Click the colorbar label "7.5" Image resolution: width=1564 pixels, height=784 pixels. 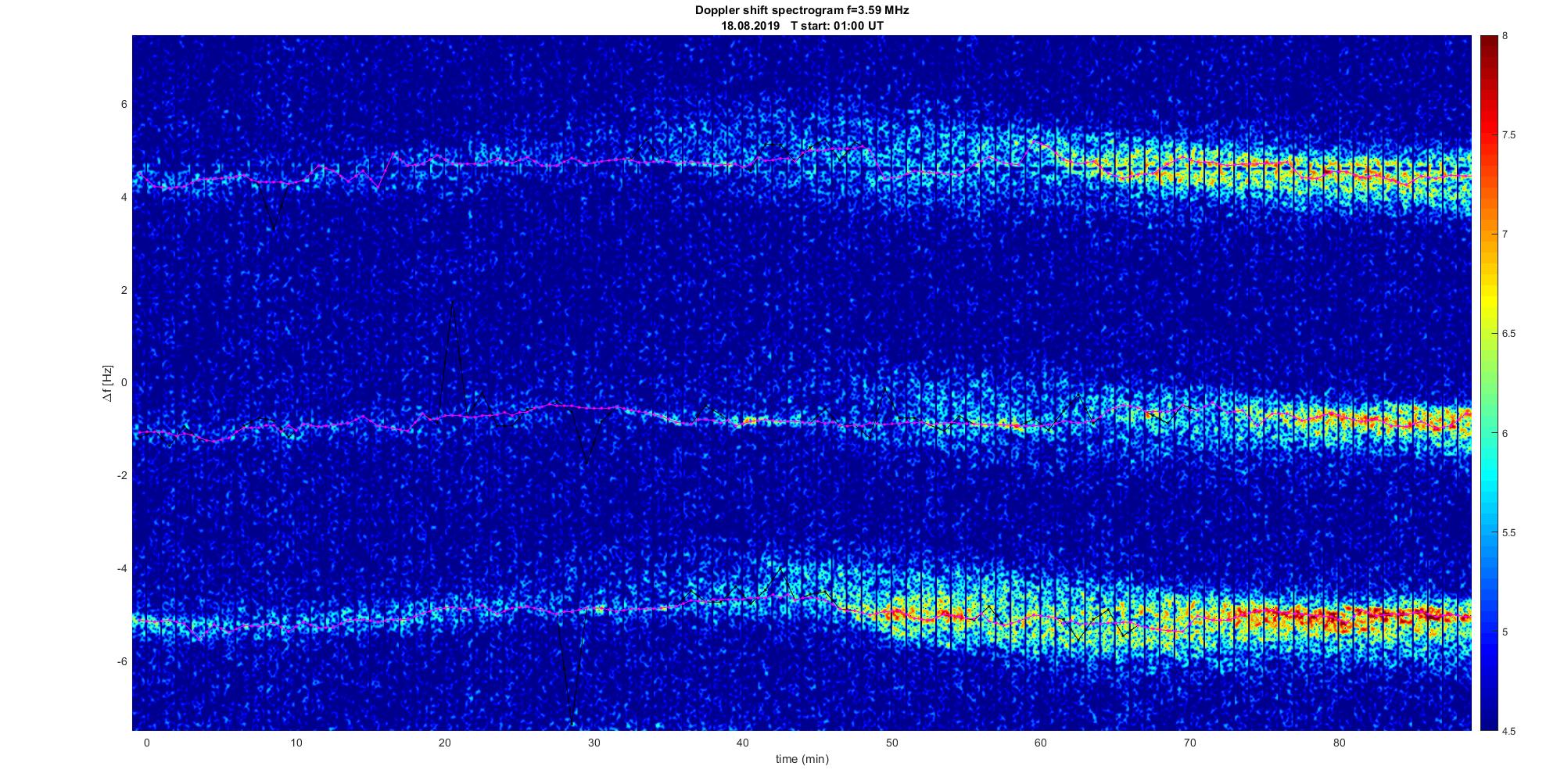coord(1508,135)
